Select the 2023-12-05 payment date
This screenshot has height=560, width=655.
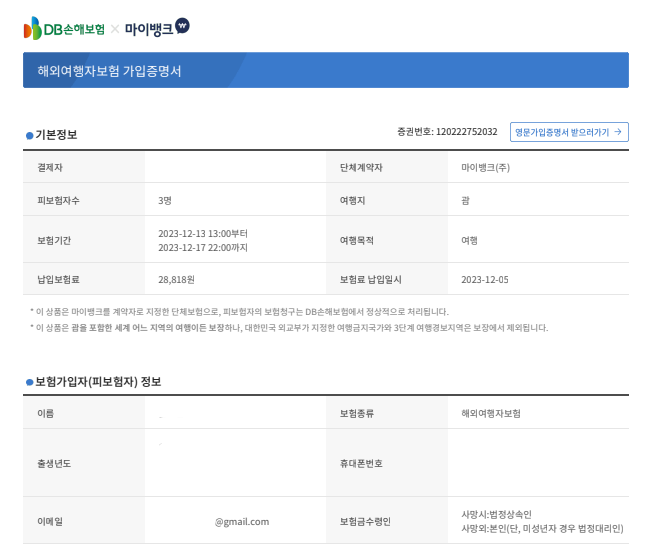(x=485, y=279)
